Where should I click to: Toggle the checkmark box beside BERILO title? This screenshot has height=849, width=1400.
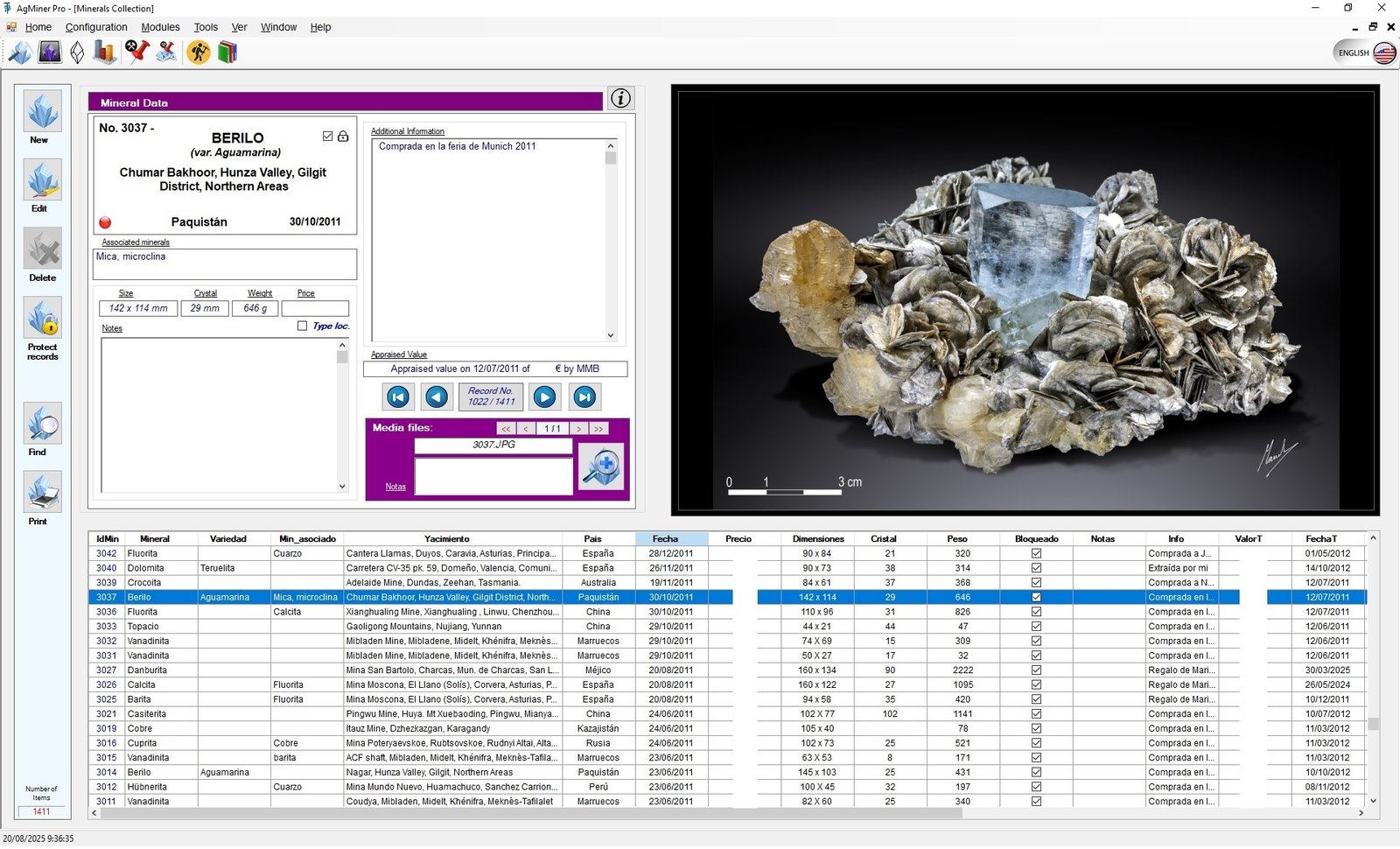click(x=328, y=137)
